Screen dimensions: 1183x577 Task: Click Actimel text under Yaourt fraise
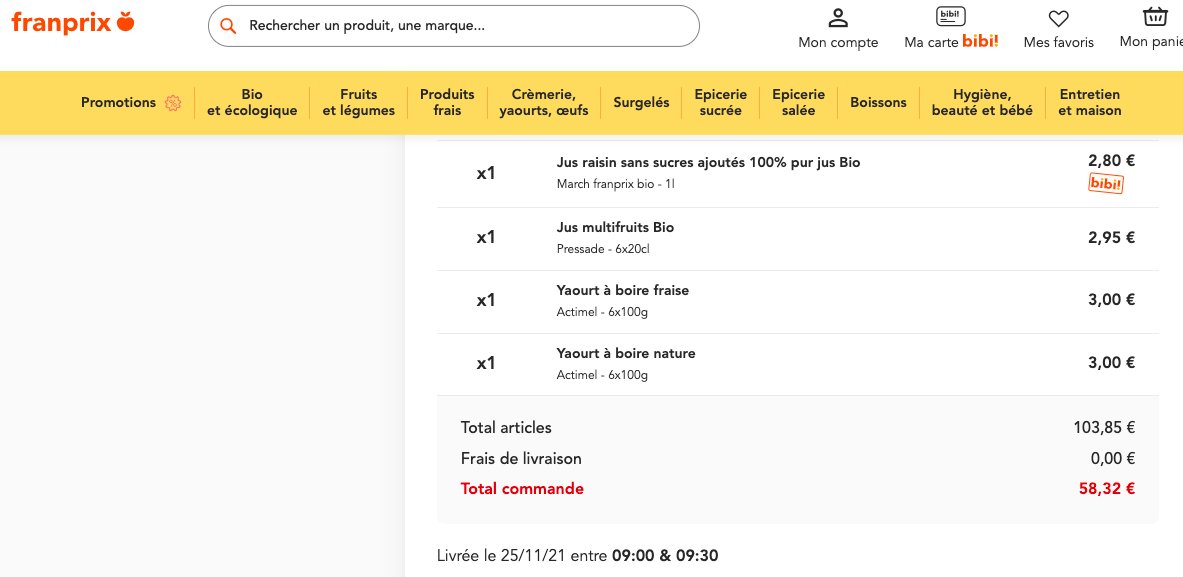pyautogui.click(x=602, y=312)
